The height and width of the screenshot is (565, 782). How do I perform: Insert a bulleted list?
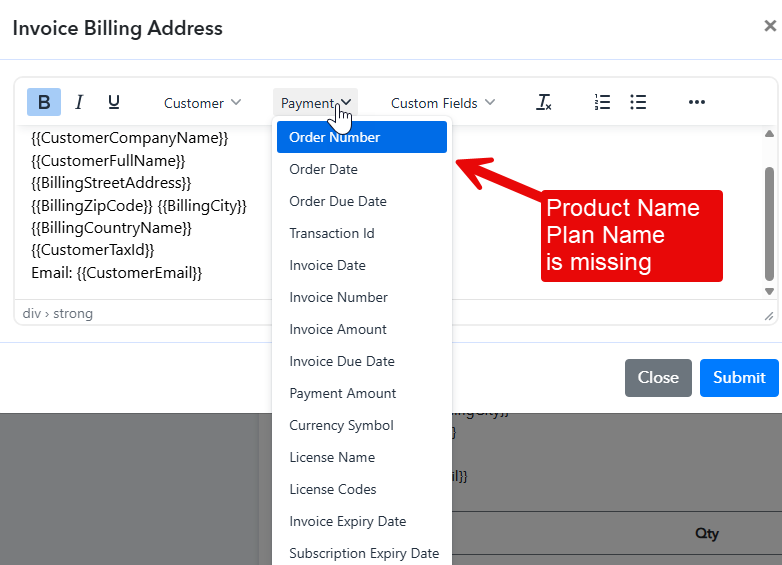[638, 102]
